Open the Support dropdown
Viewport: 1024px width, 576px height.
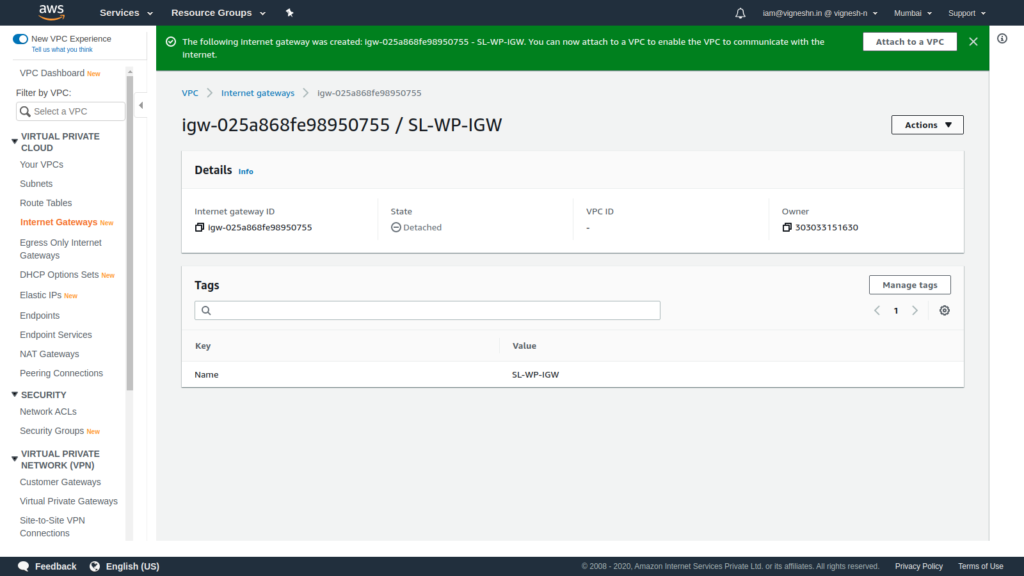(967, 13)
